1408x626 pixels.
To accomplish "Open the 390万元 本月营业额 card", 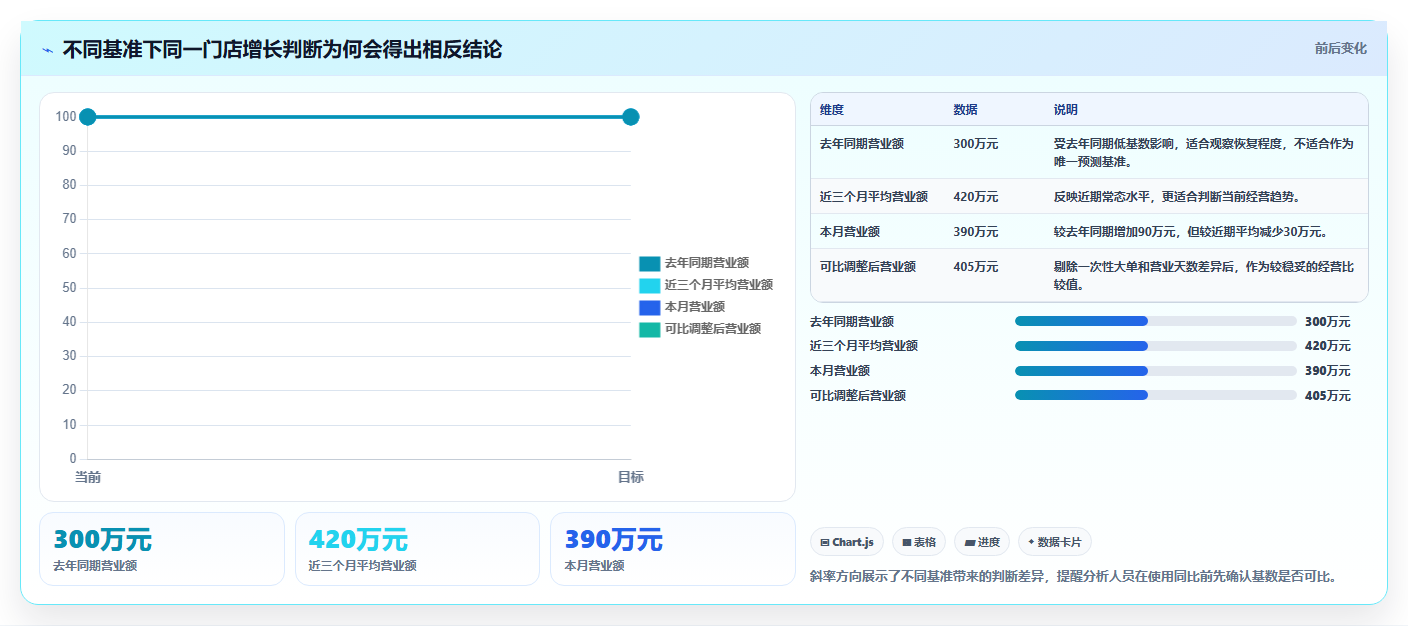I will tap(673, 549).
